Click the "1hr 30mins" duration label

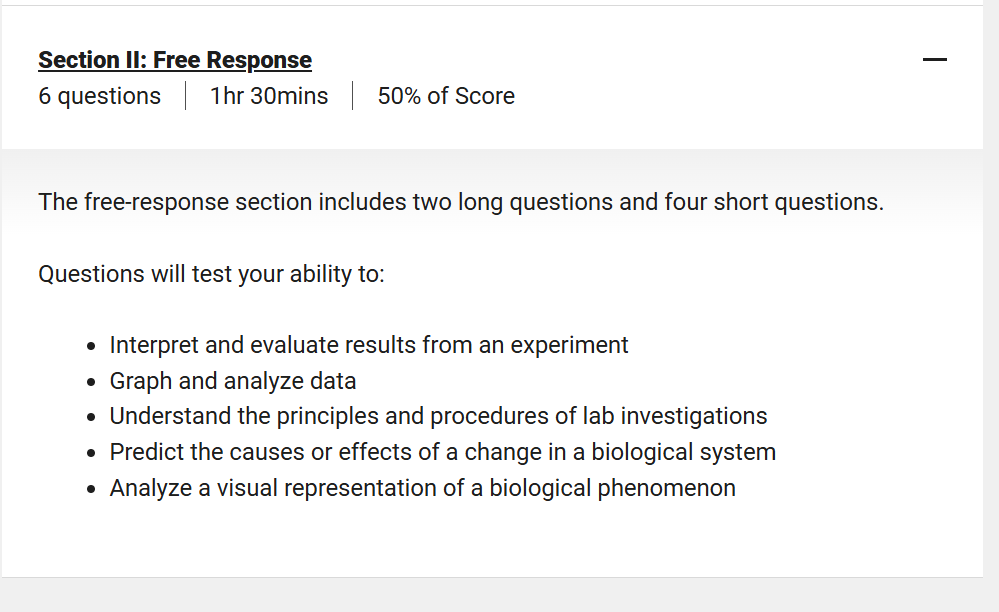pyautogui.click(x=269, y=96)
